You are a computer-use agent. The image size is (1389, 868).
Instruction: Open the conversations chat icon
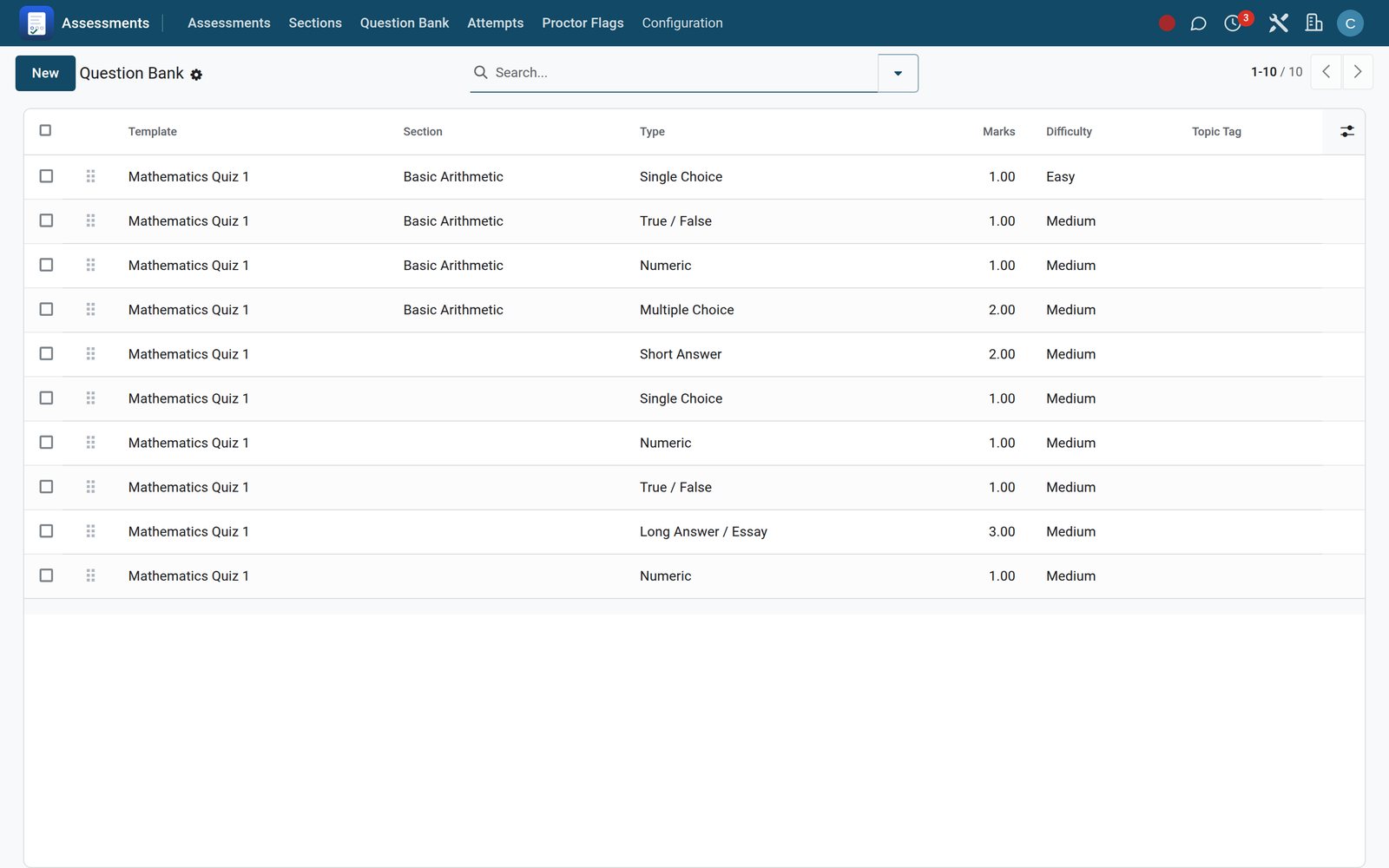pos(1198,23)
